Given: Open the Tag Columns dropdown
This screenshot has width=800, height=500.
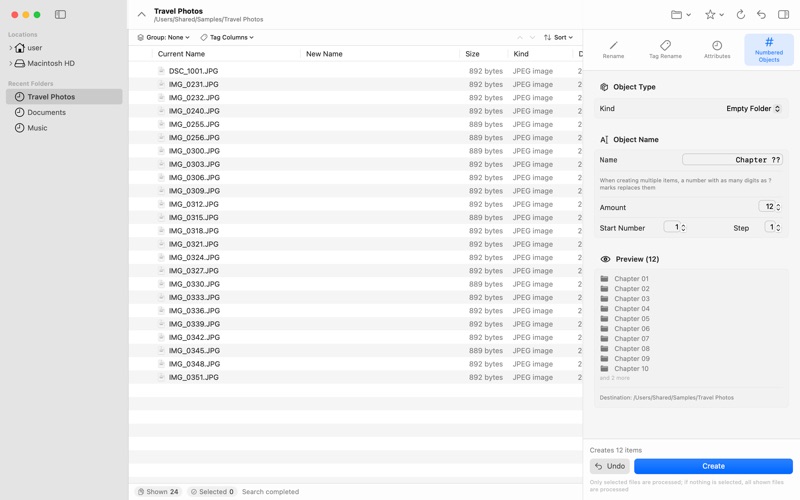Looking at the screenshot, I should pos(227,37).
